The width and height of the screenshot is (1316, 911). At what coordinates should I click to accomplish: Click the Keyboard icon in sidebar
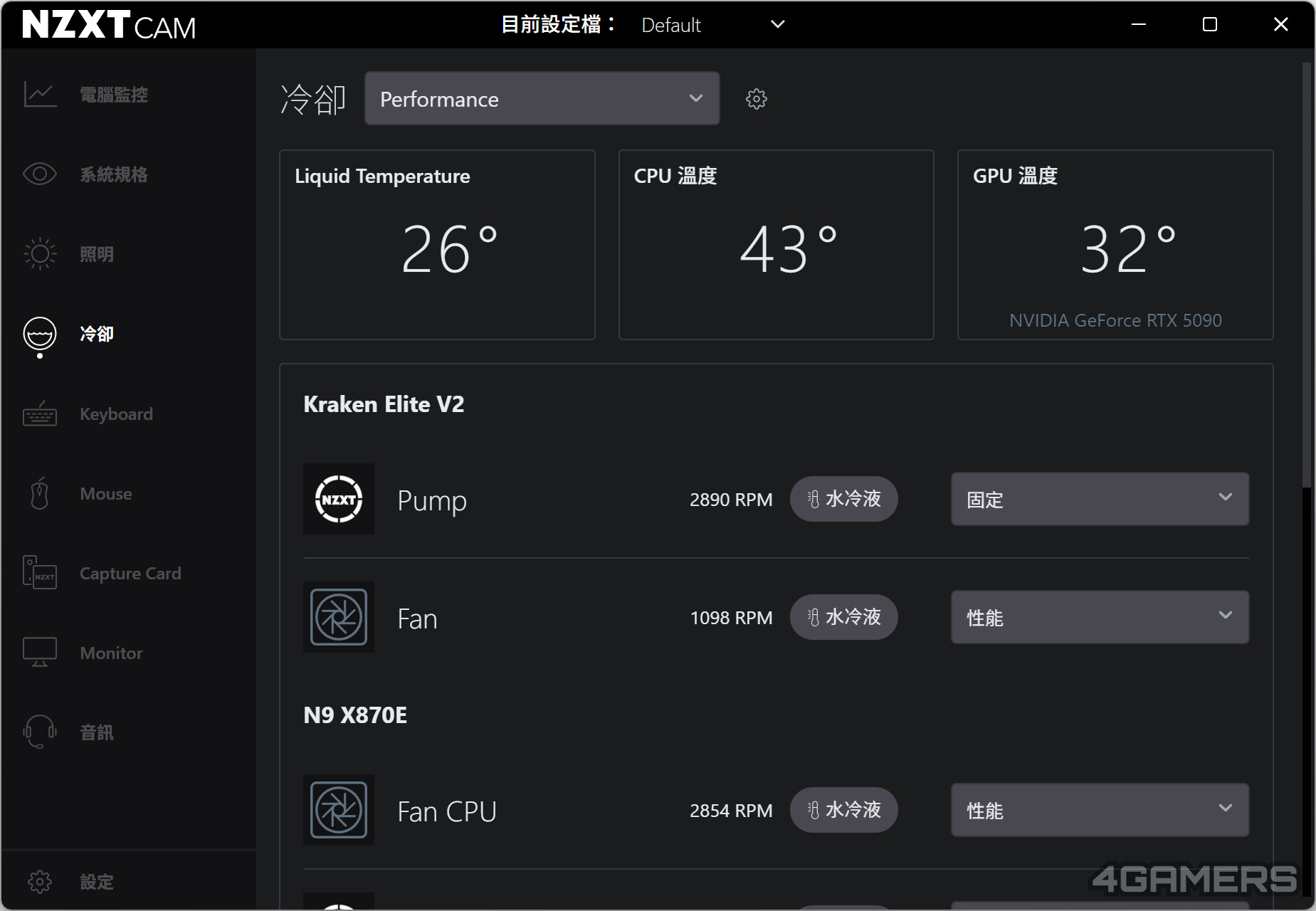pos(40,414)
